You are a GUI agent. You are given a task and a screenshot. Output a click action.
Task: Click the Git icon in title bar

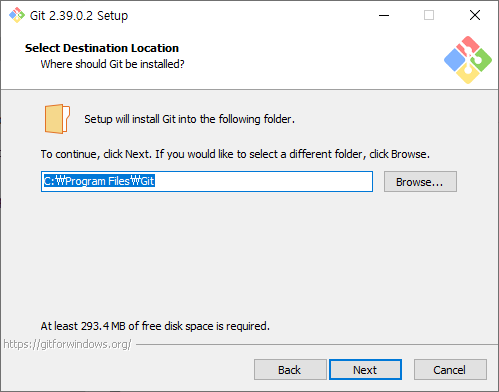(17, 15)
